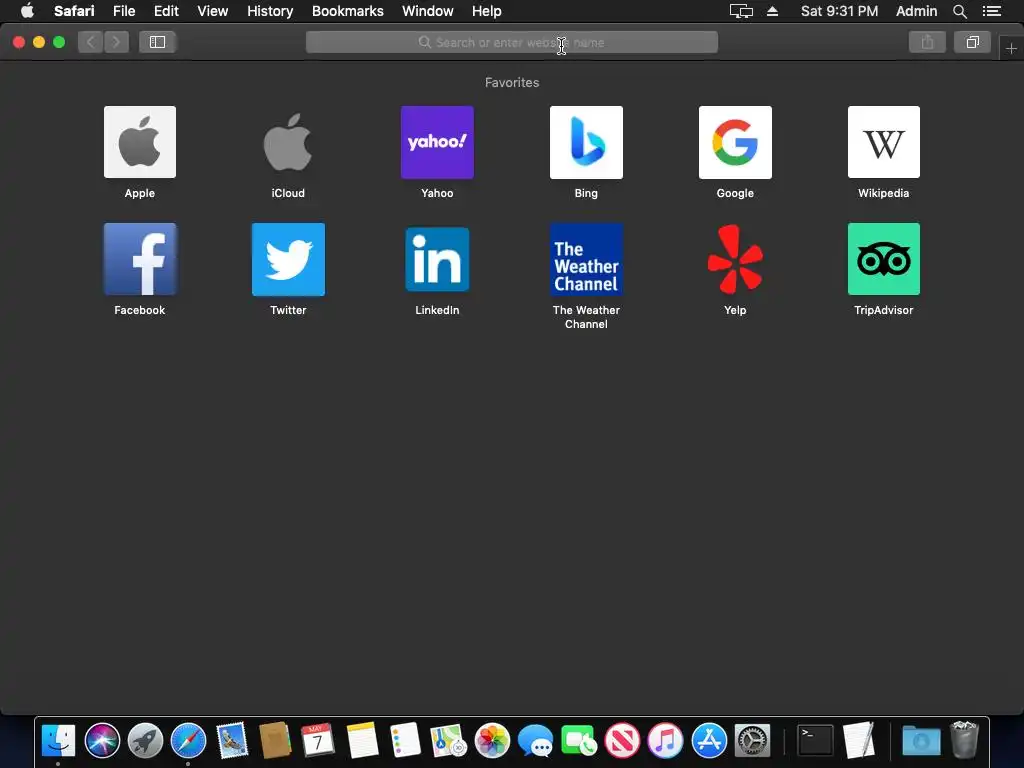
Task: Open Photos icon in Dock
Action: [492, 741]
